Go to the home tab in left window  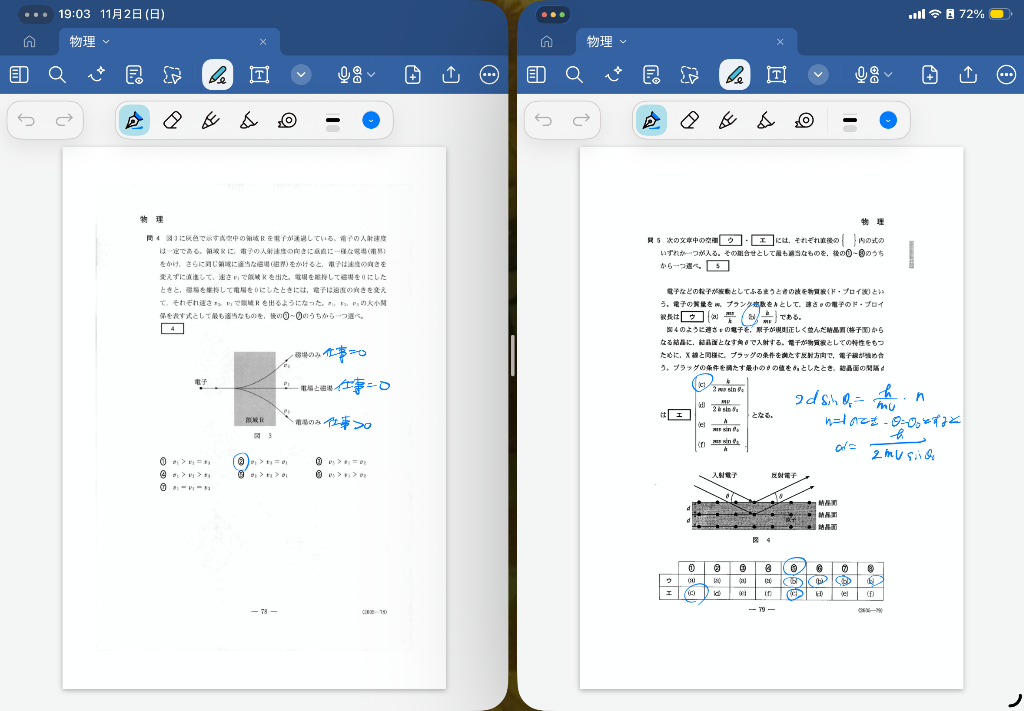(x=30, y=42)
